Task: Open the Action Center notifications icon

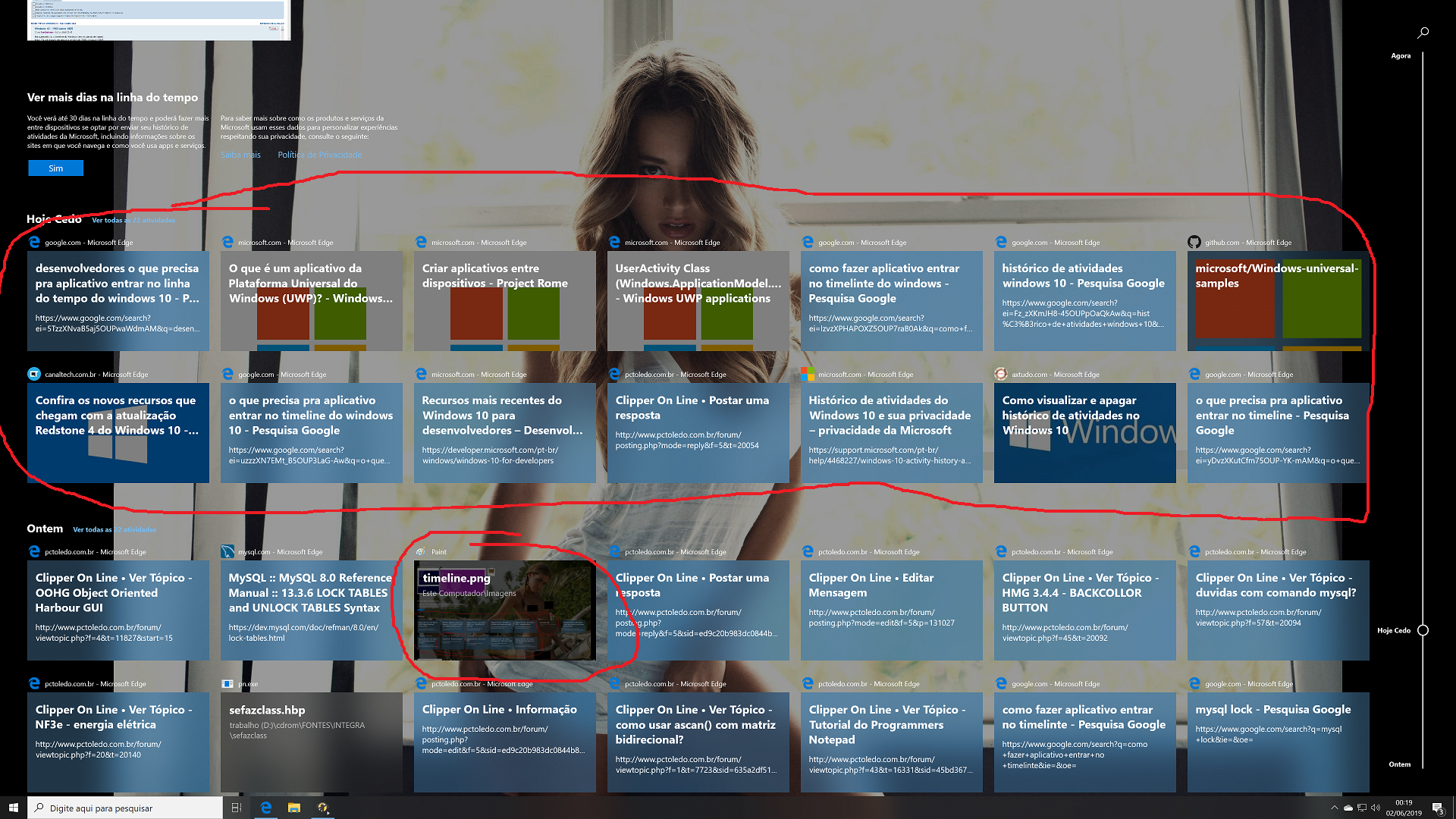Action: click(1437, 808)
